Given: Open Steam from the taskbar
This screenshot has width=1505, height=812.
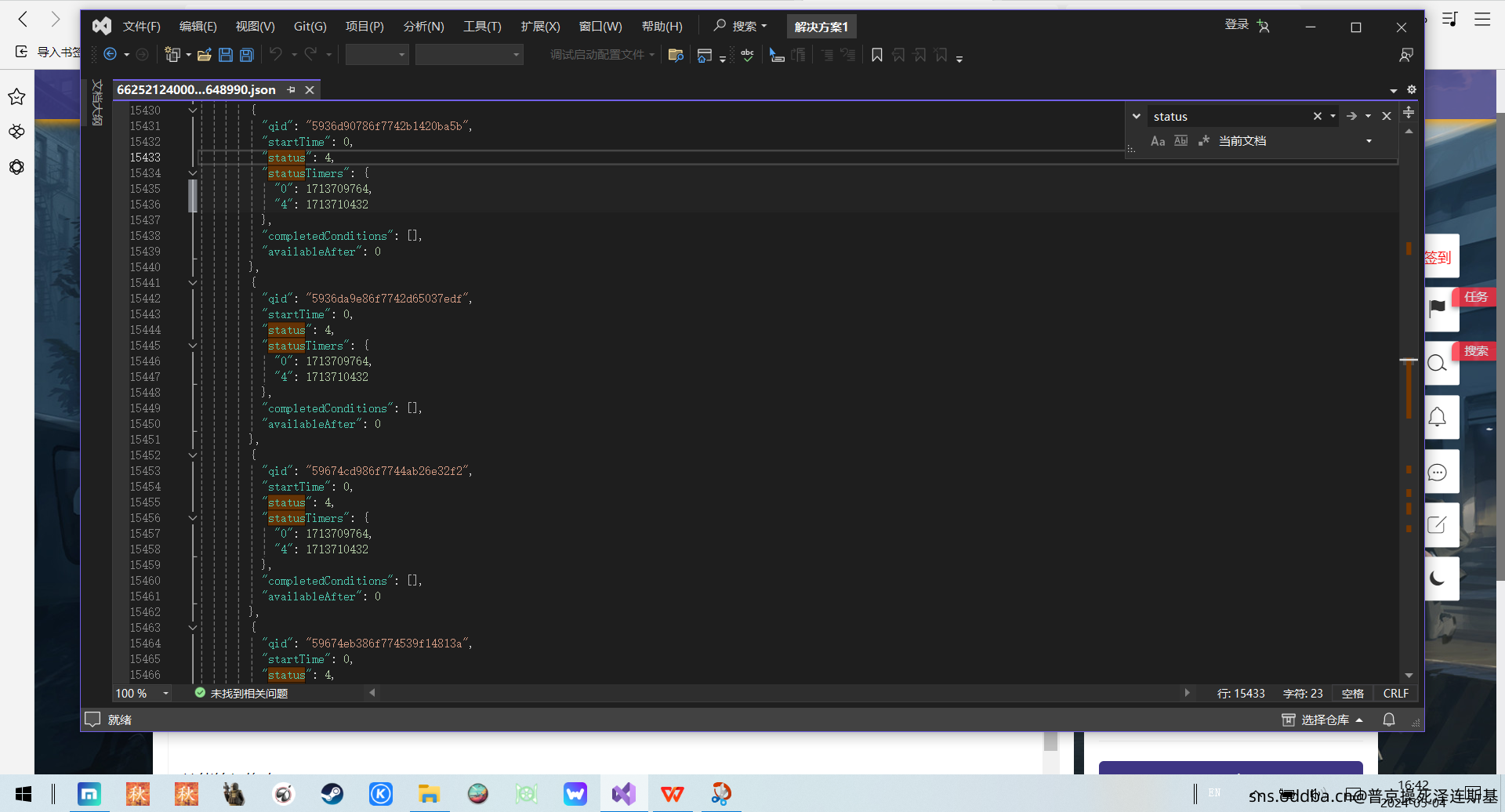Looking at the screenshot, I should click(x=332, y=794).
